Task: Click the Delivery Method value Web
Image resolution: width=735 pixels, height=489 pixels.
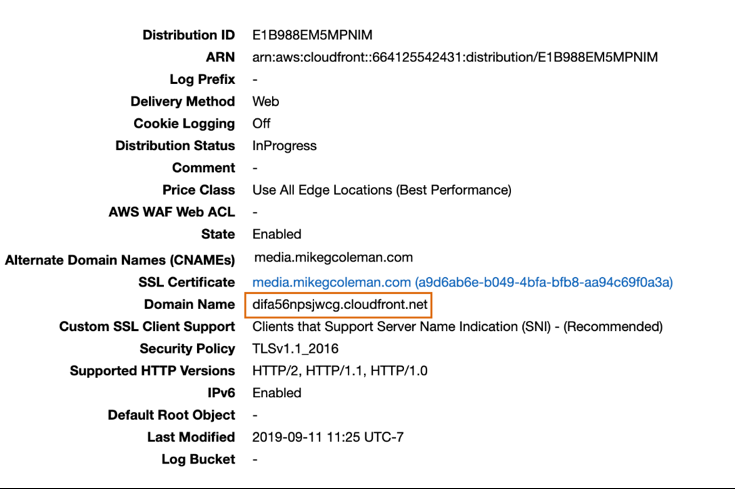Action: pyautogui.click(x=265, y=101)
